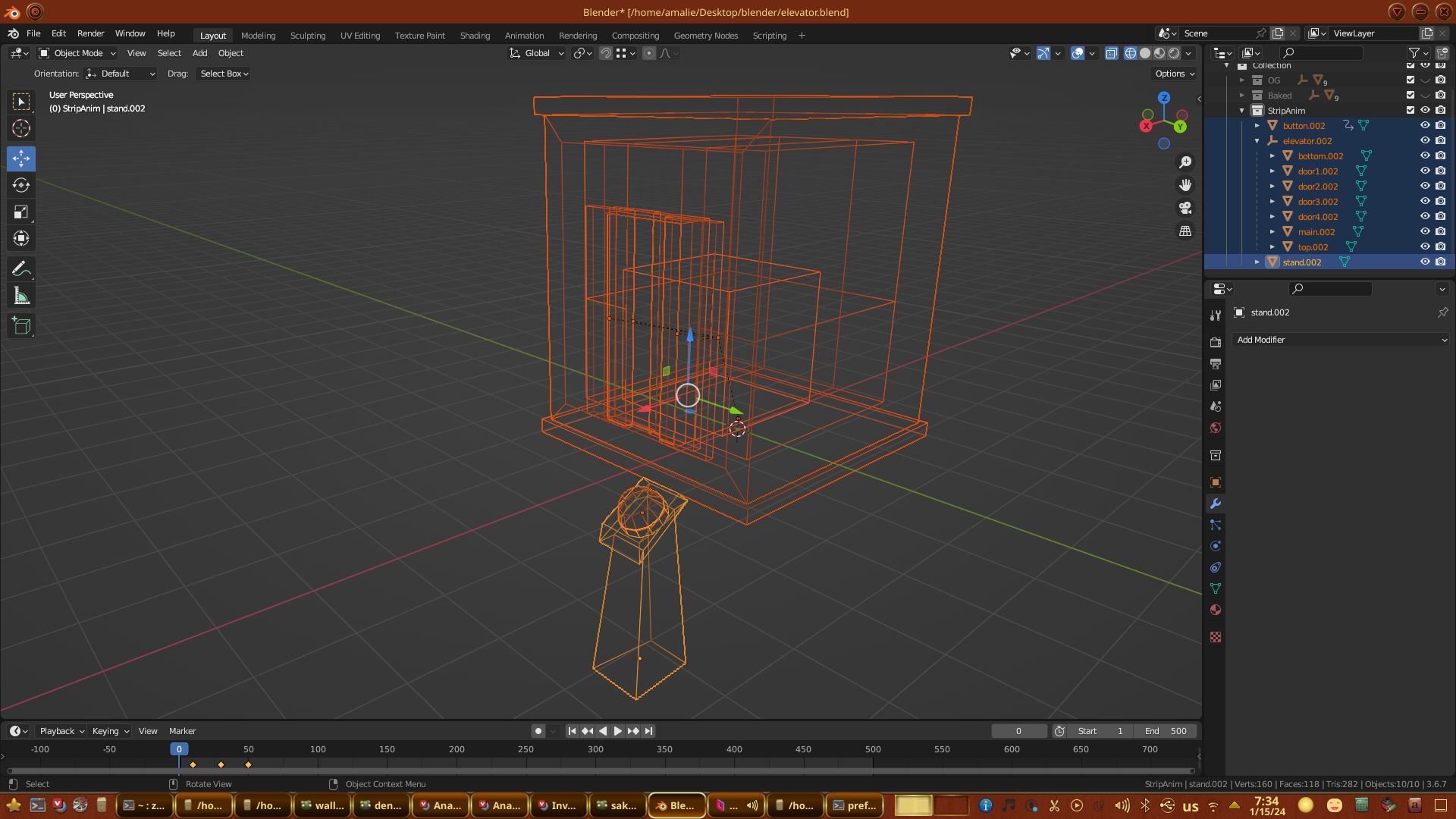Open the Render menu
The image size is (1456, 819).
click(90, 33)
